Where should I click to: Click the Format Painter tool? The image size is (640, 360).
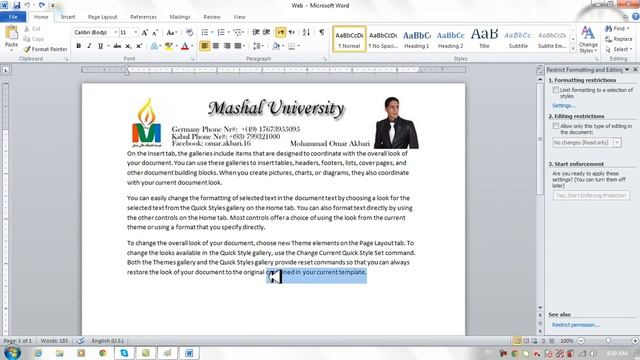tap(45, 49)
